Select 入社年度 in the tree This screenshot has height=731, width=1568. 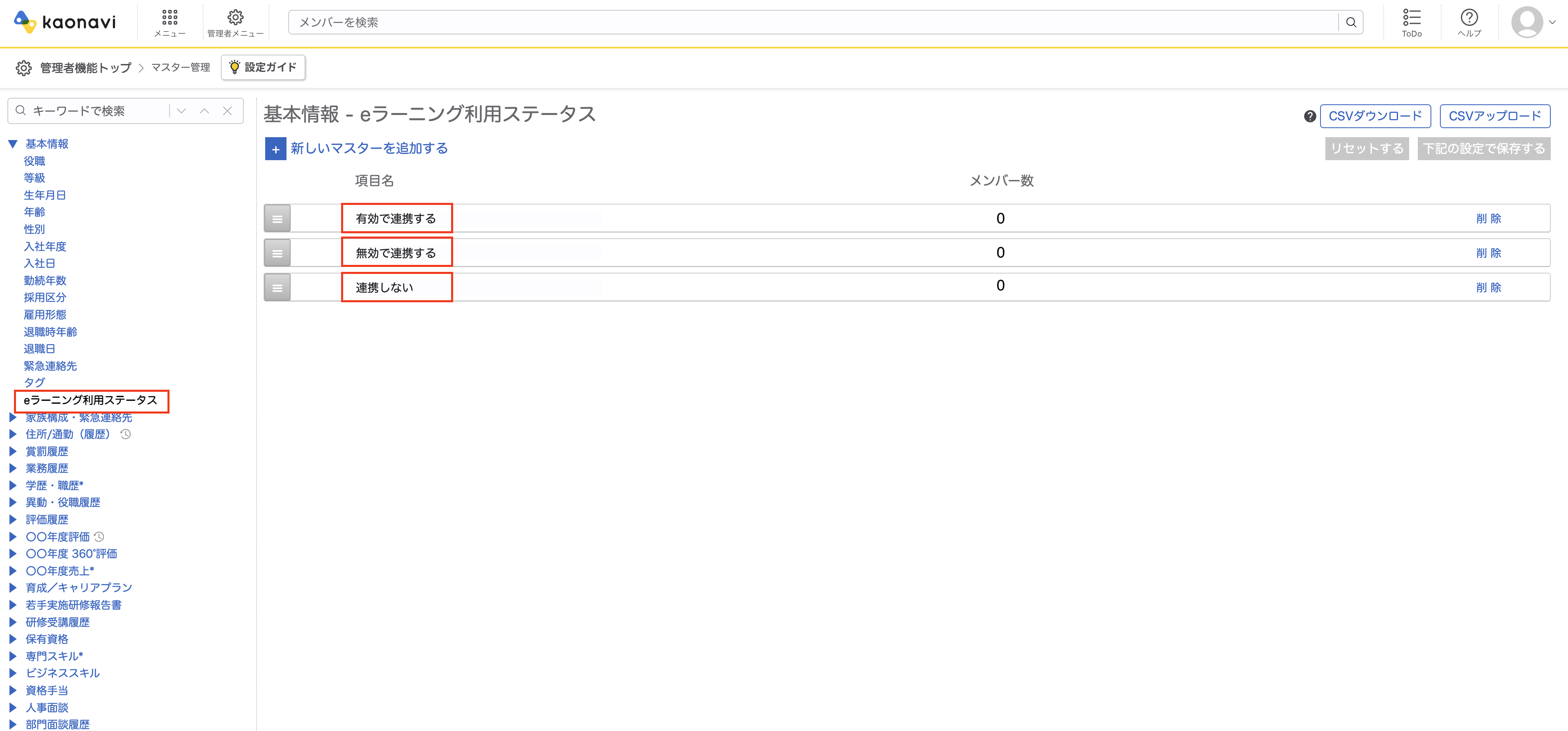pyautogui.click(x=45, y=246)
